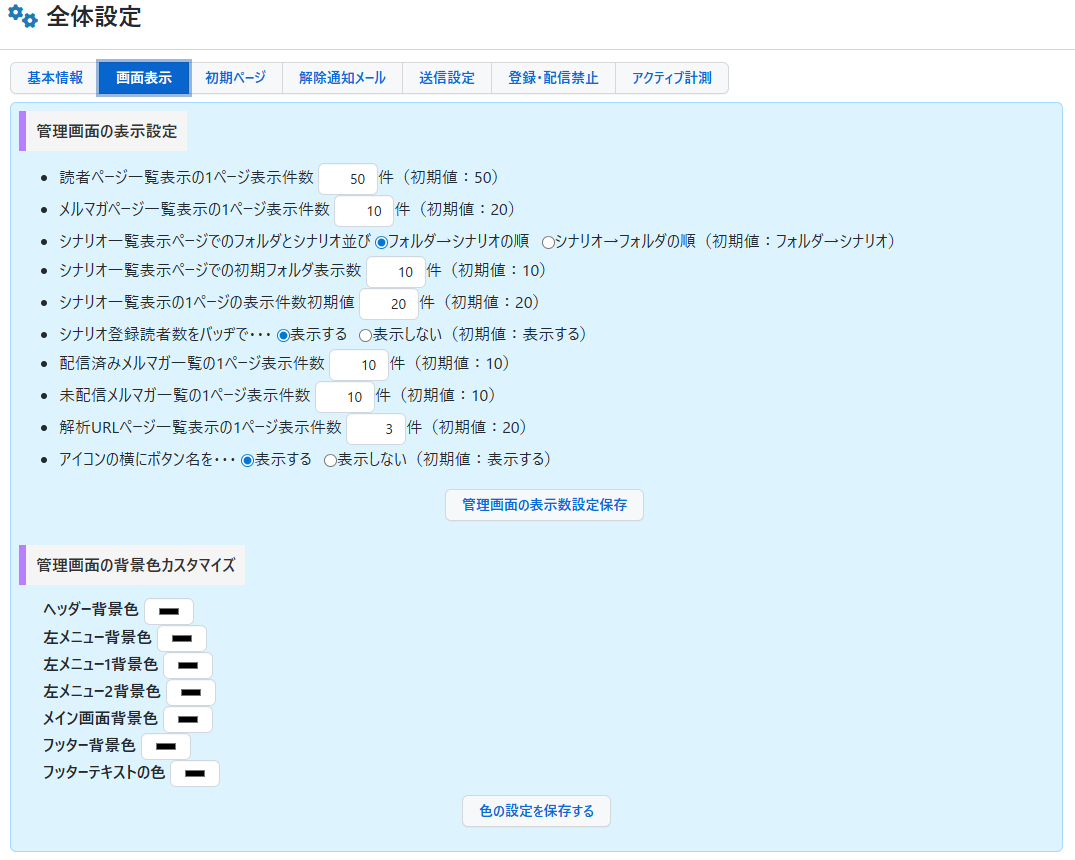Open the フッターテキストの色 color picker

pos(195,773)
